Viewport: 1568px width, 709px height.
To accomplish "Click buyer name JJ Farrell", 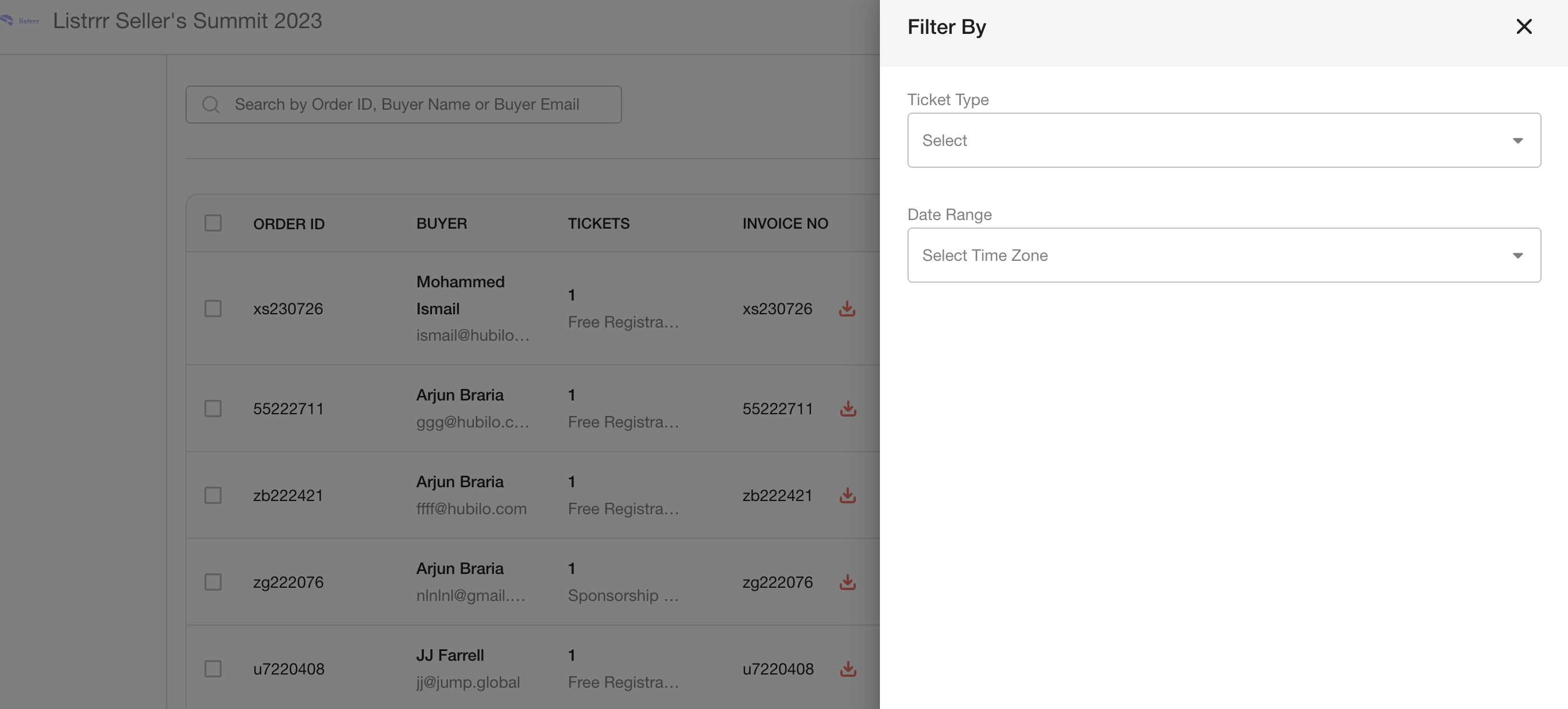I will pos(450,656).
